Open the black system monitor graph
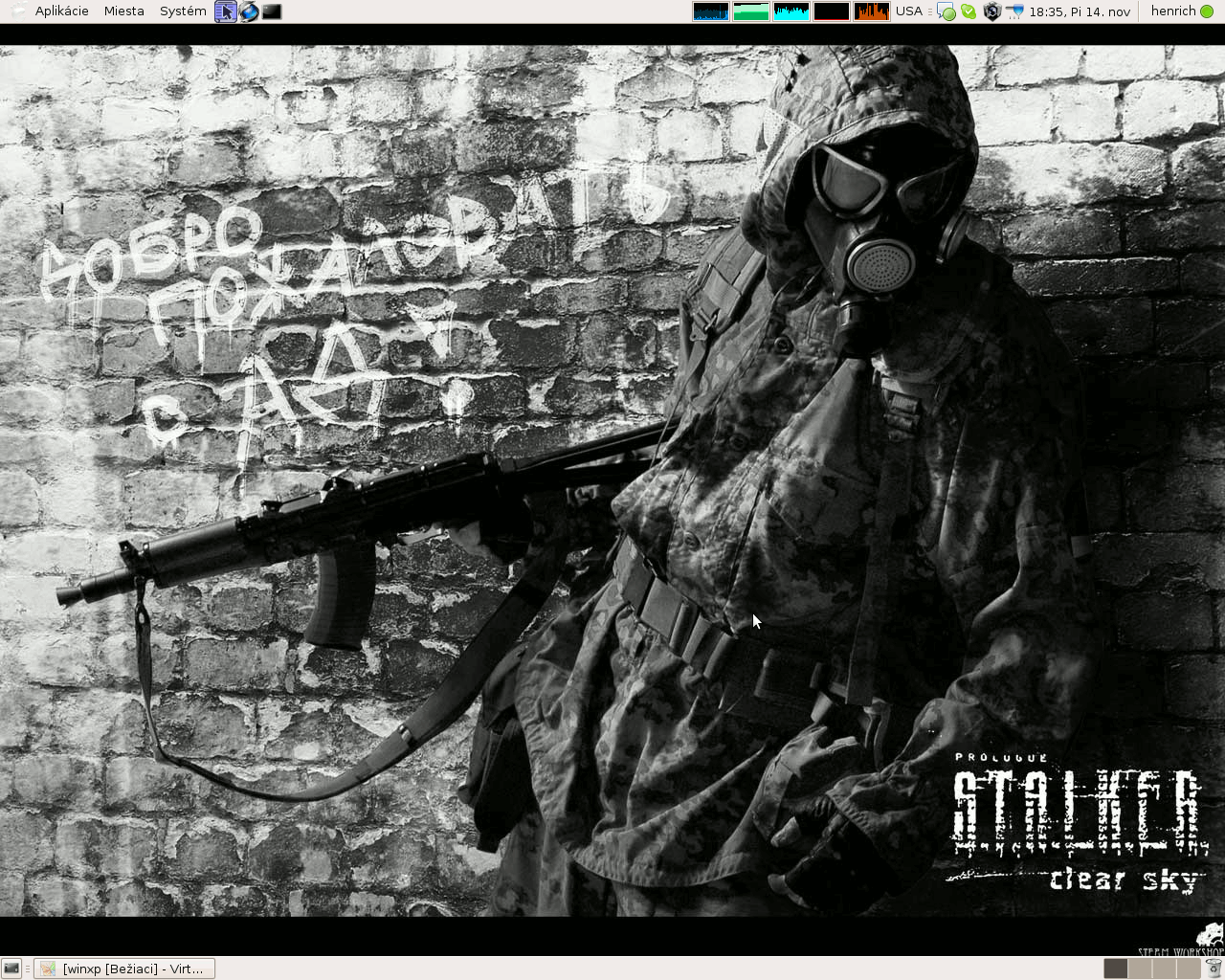1225x980 pixels. pos(832,11)
